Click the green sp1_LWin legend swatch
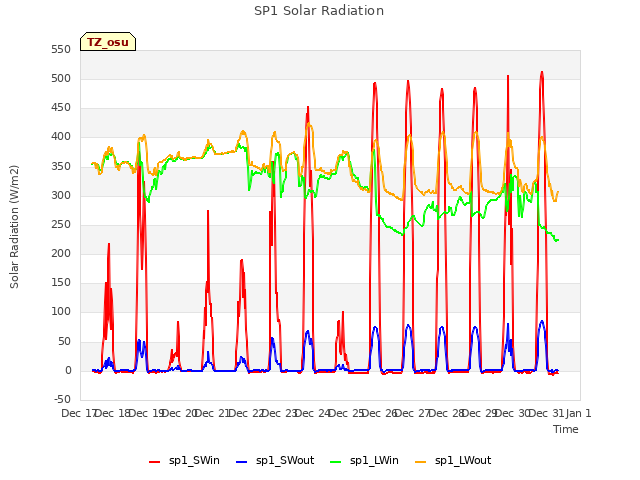Screen dimensions: 640x480 (336, 462)
